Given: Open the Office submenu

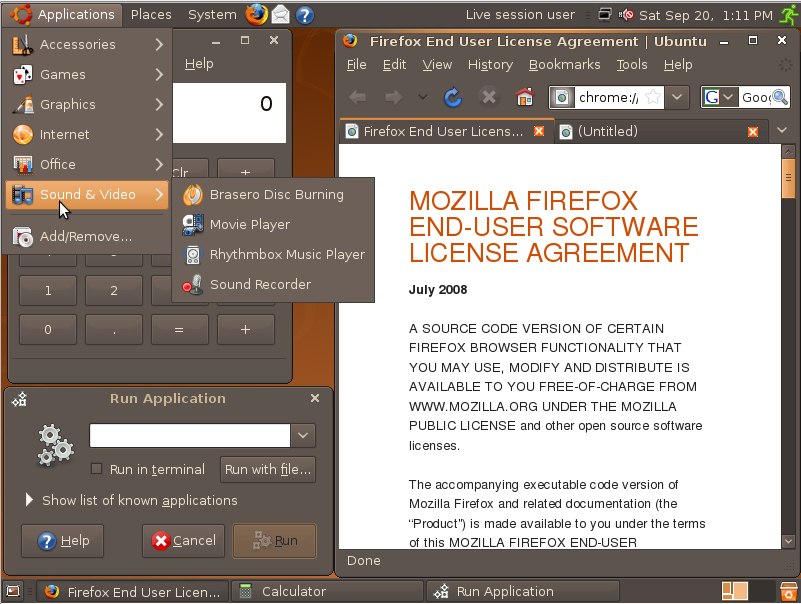Looking at the screenshot, I should pos(87,164).
